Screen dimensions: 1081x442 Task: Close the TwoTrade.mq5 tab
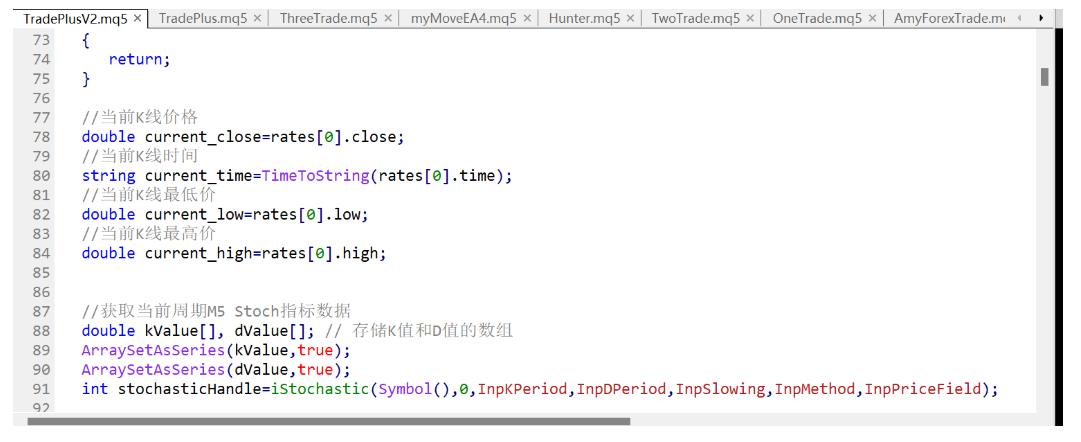point(749,19)
